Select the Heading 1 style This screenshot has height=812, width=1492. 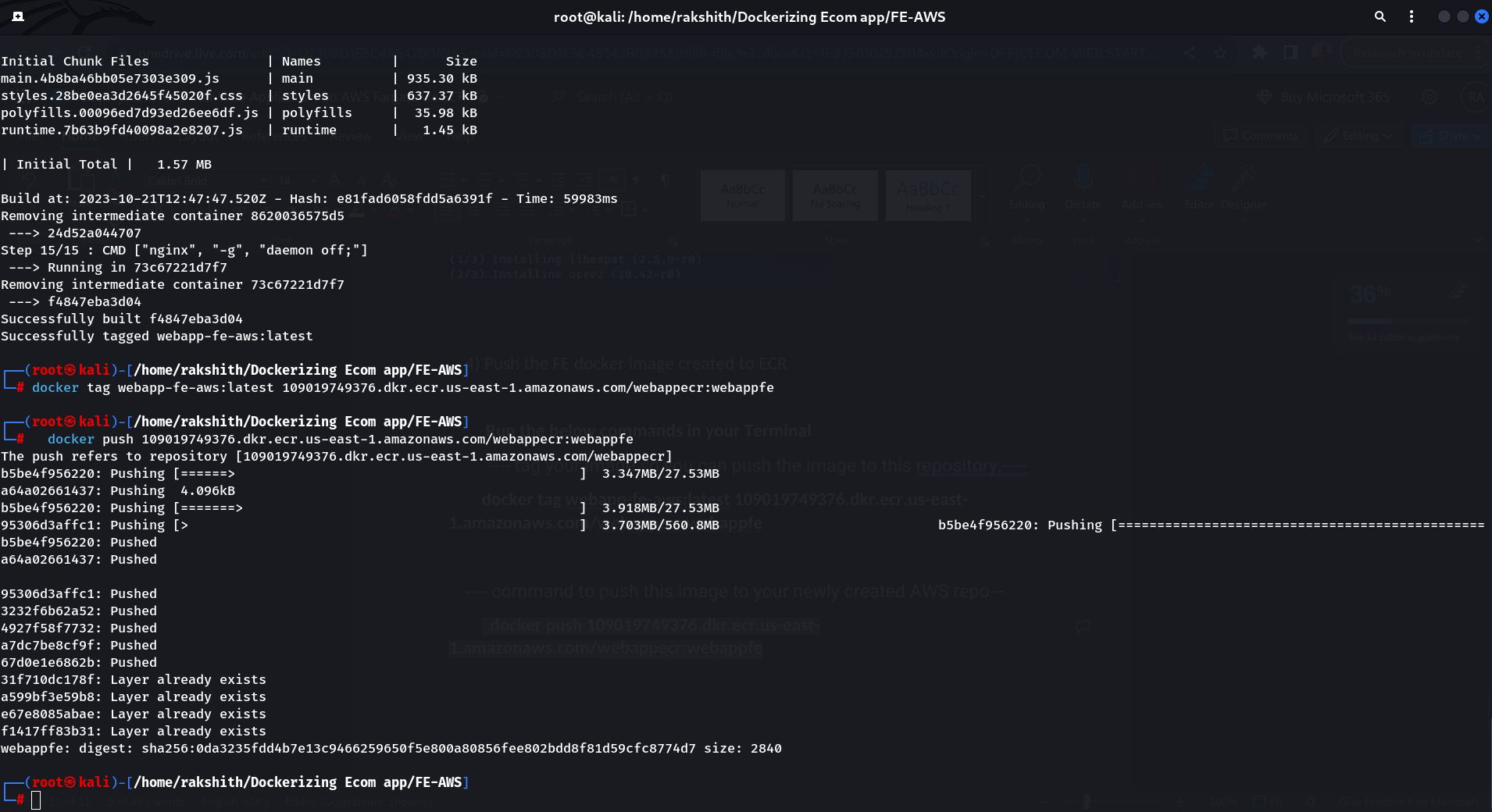pyautogui.click(x=928, y=195)
